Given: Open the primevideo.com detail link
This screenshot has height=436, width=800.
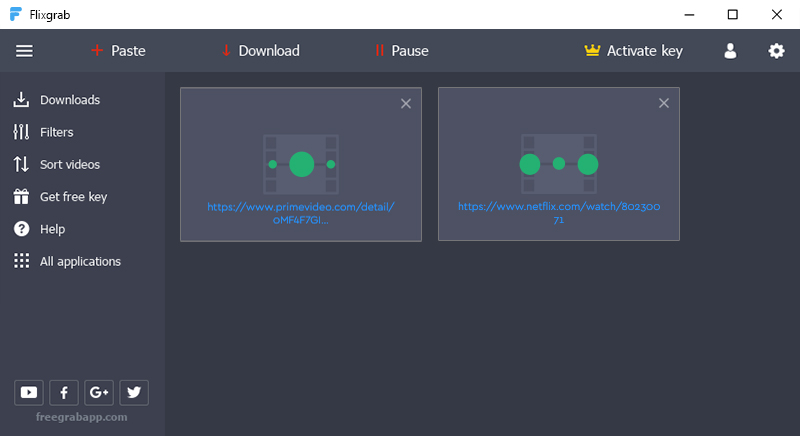Looking at the screenshot, I should pyautogui.click(x=301, y=213).
